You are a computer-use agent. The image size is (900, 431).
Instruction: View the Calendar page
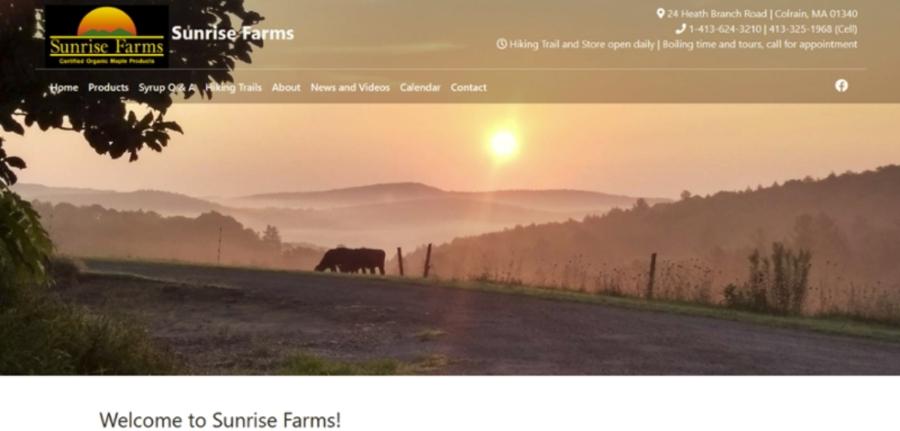tap(420, 87)
